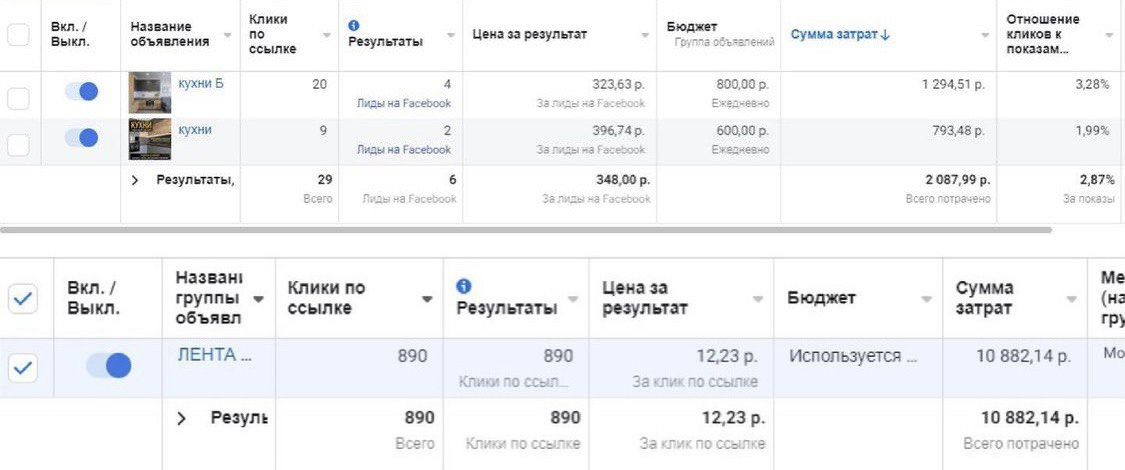
Task: Expand the Результаты summary row in upper table
Action: (x=134, y=180)
